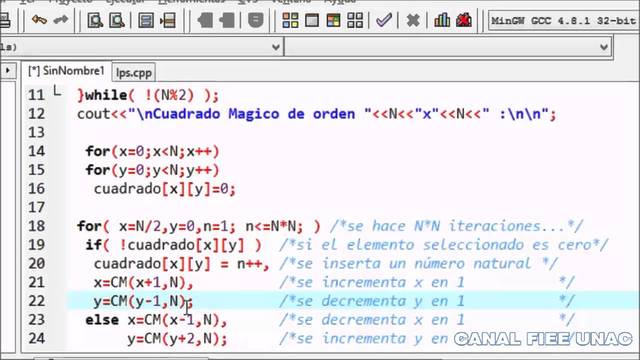This screenshot has width=640, height=360.
Task: Collapse the fold marker beside line 11
Action: (x=57, y=91)
